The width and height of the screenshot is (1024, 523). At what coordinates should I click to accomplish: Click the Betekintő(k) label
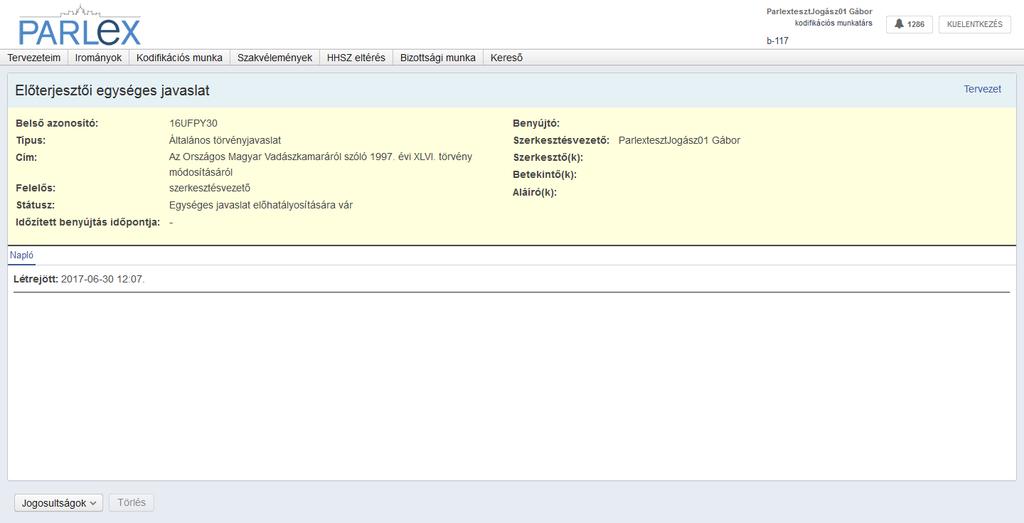click(x=545, y=175)
